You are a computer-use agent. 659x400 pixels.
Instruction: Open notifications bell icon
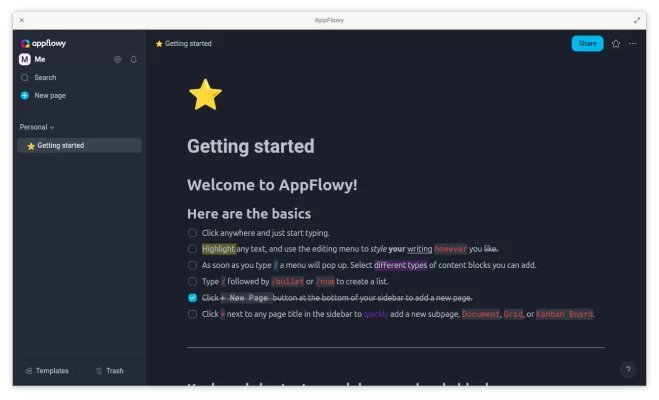point(134,60)
